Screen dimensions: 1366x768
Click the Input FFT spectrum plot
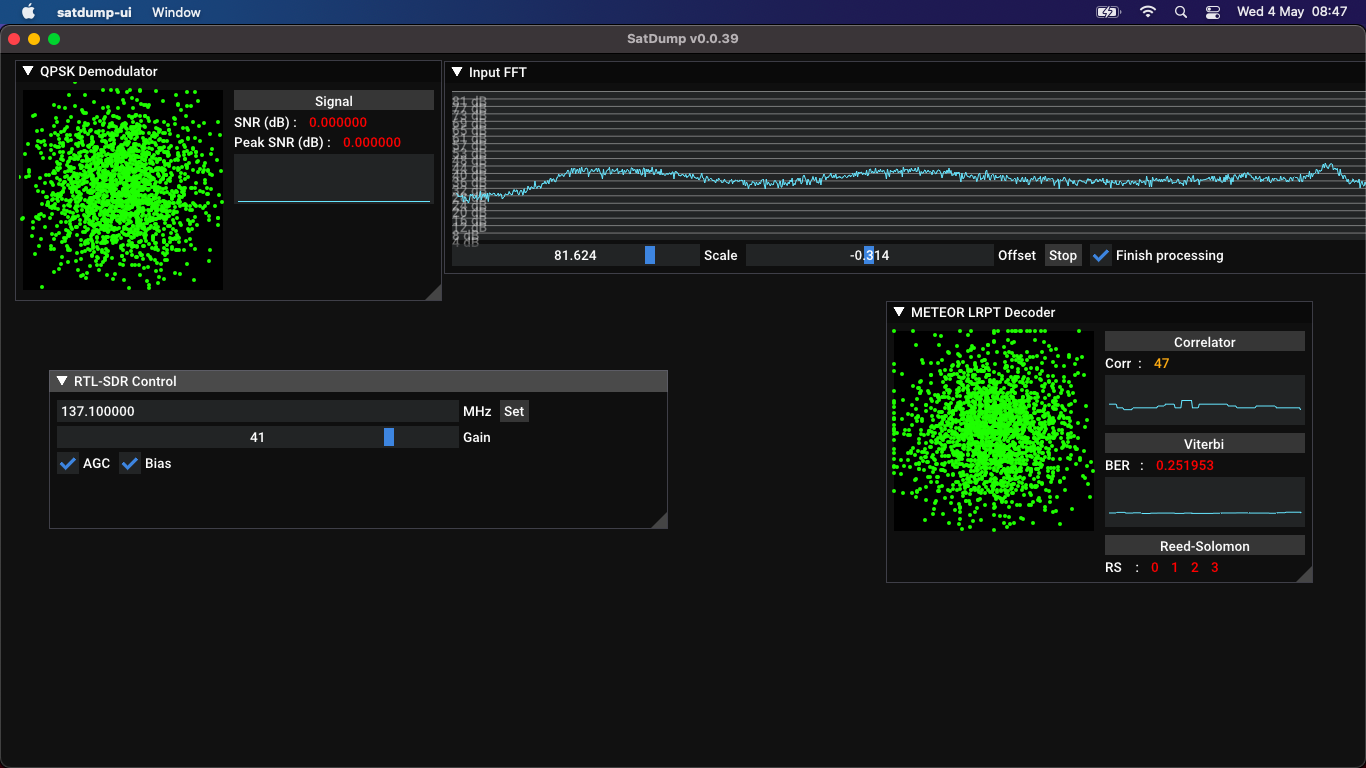point(908,166)
